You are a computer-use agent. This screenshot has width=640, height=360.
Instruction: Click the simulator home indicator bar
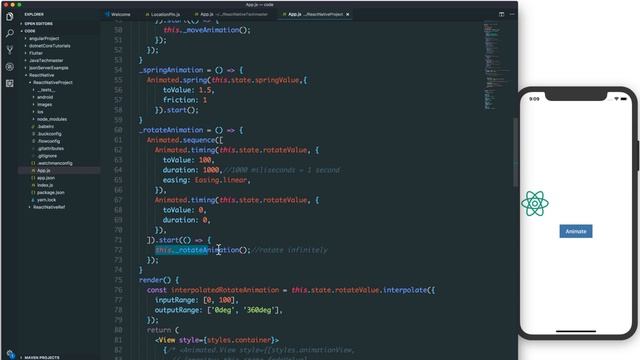(x=576, y=331)
